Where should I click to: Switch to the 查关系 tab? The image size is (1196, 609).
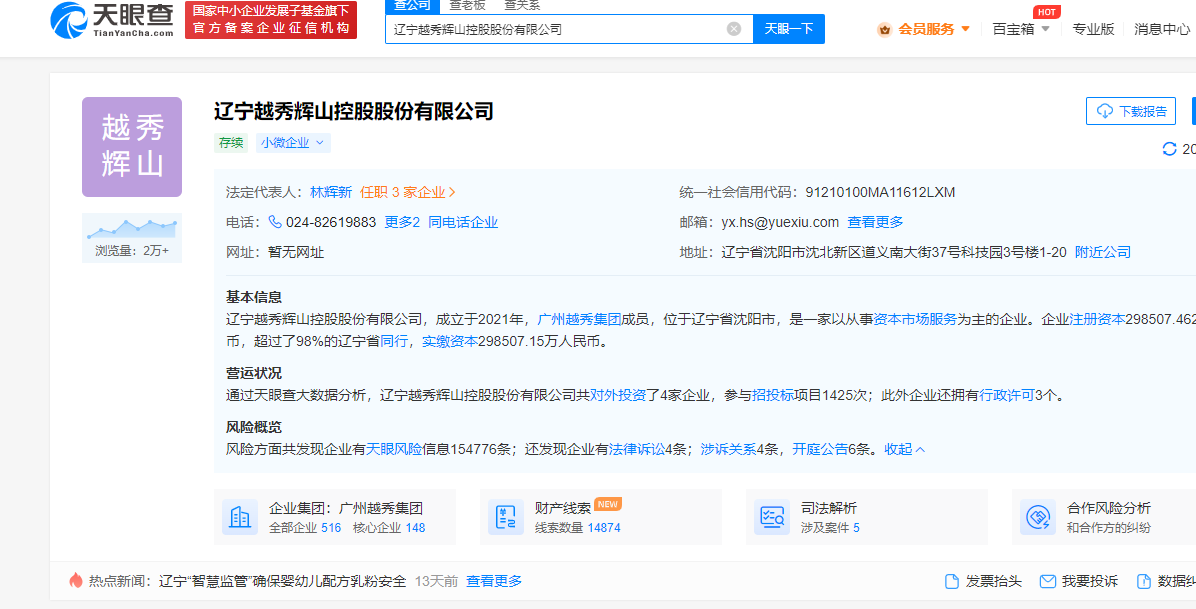click(x=522, y=5)
